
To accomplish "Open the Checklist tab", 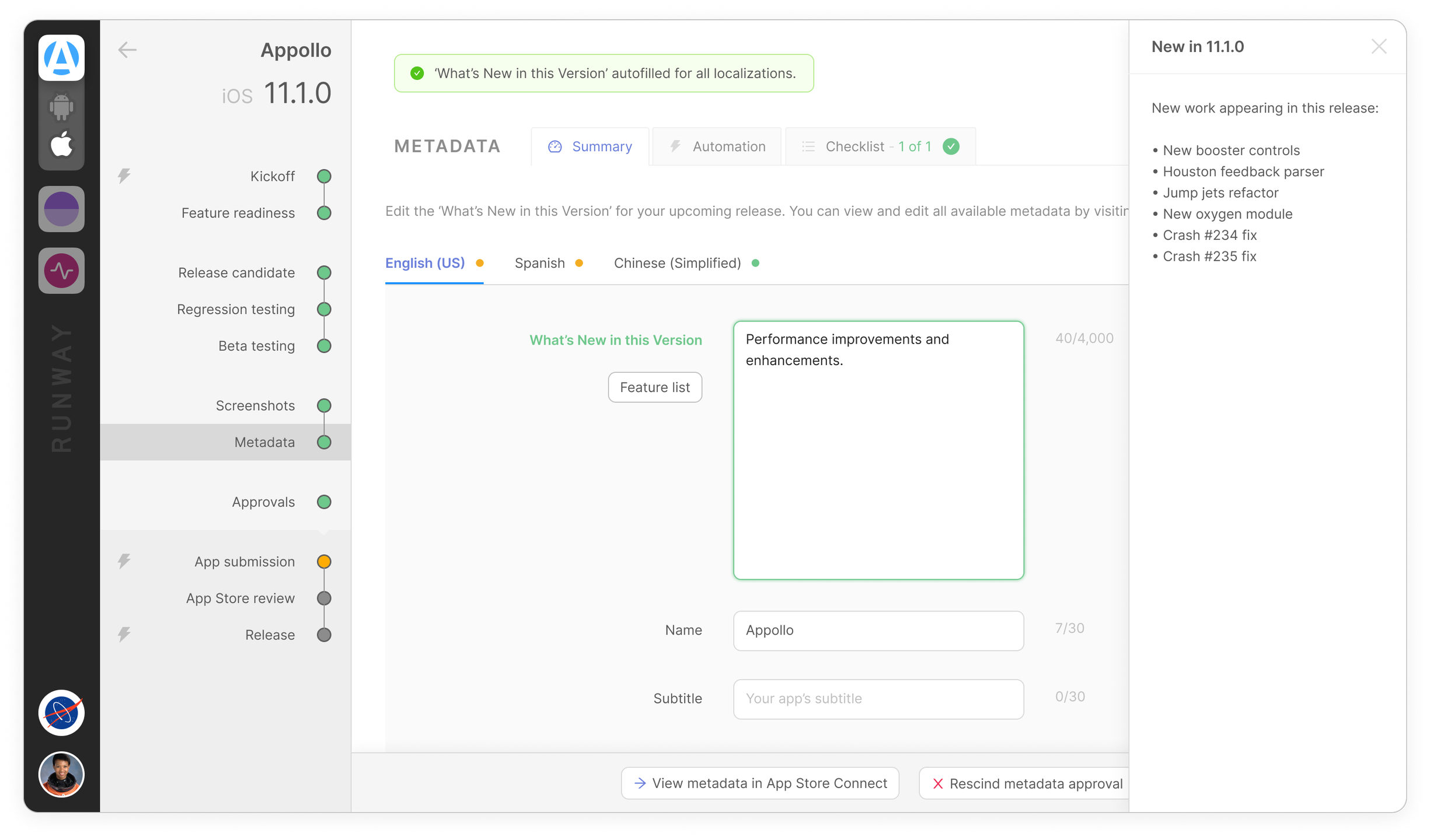I will pyautogui.click(x=880, y=146).
